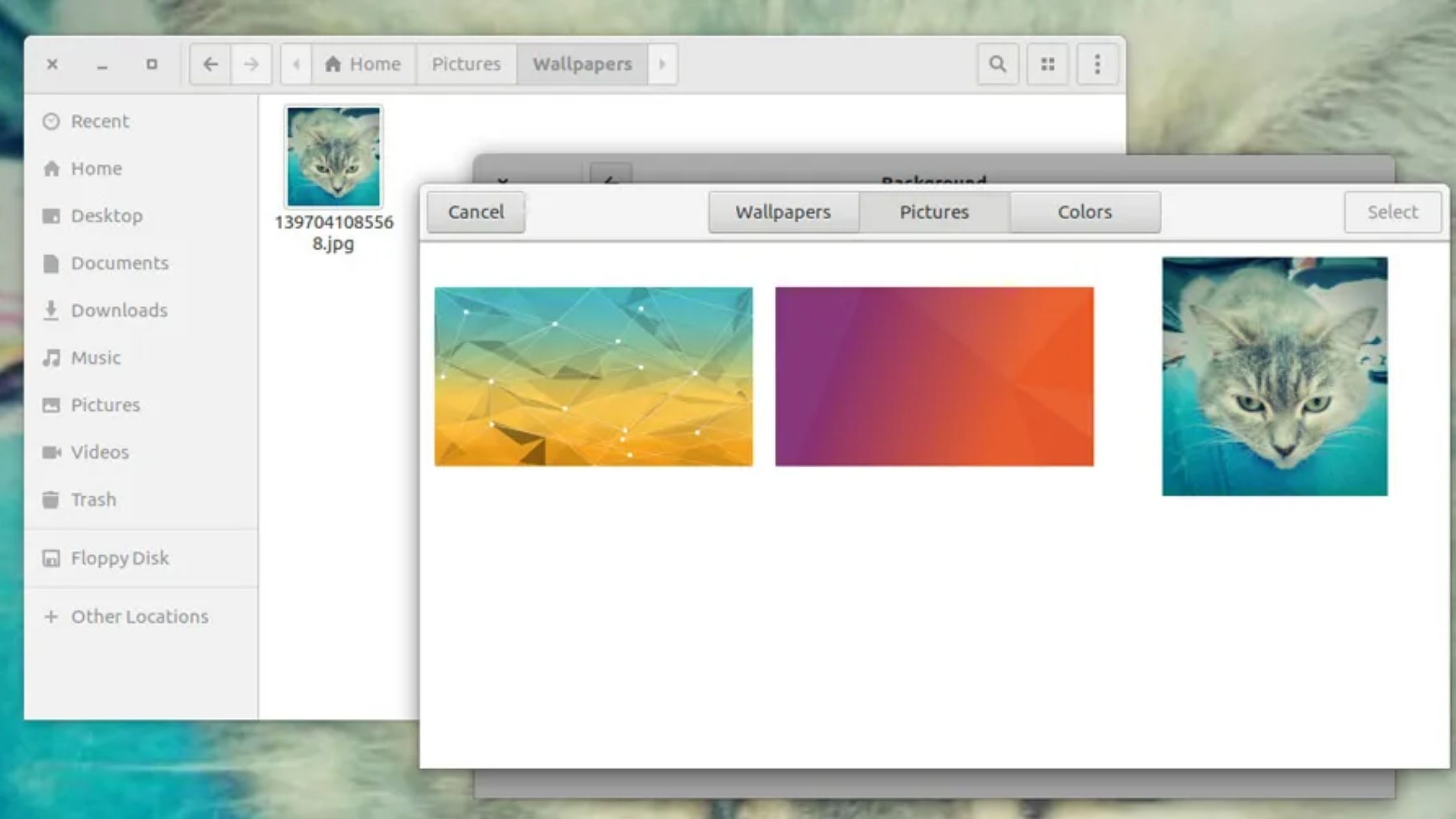Navigate to Pictures in the path bar
Screen dimensions: 1456x819
(466, 64)
